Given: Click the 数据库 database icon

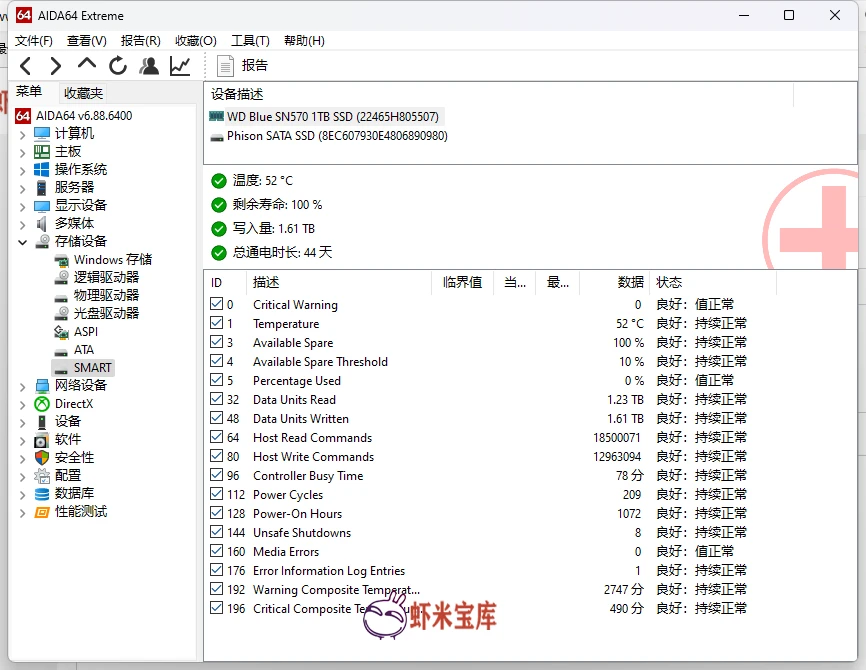Looking at the screenshot, I should [x=42, y=494].
